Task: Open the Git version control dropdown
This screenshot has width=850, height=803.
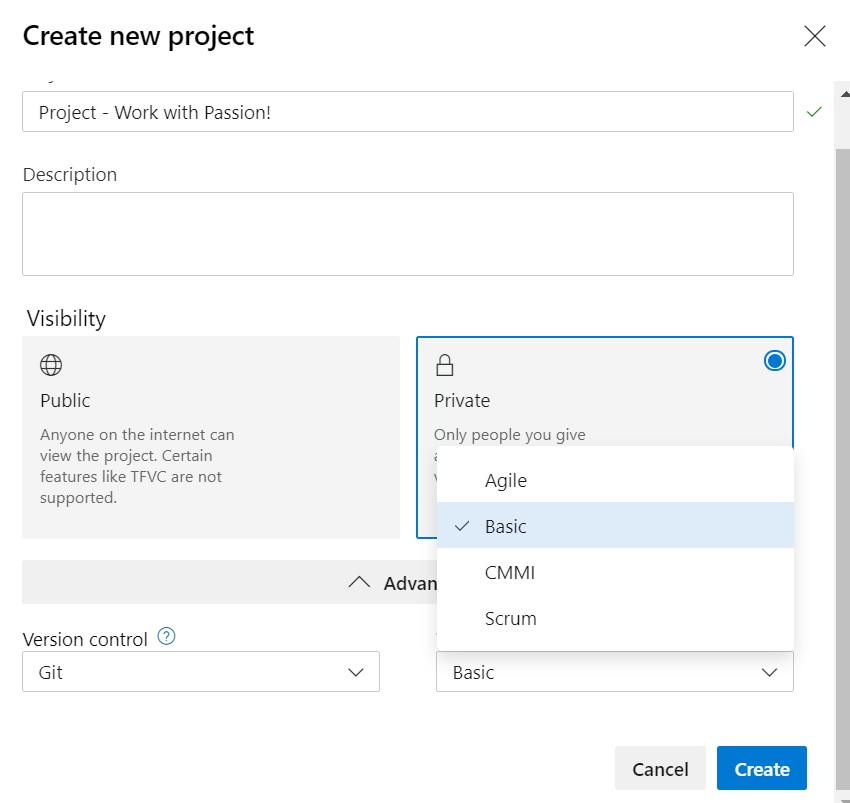Action: click(201, 672)
